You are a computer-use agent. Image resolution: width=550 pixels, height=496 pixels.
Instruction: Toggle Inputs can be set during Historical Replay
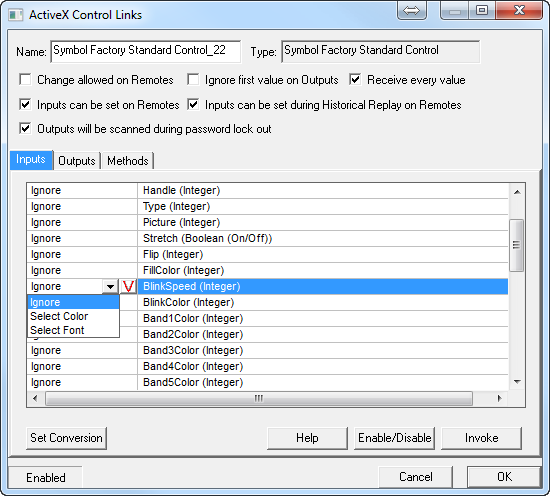click(x=193, y=105)
